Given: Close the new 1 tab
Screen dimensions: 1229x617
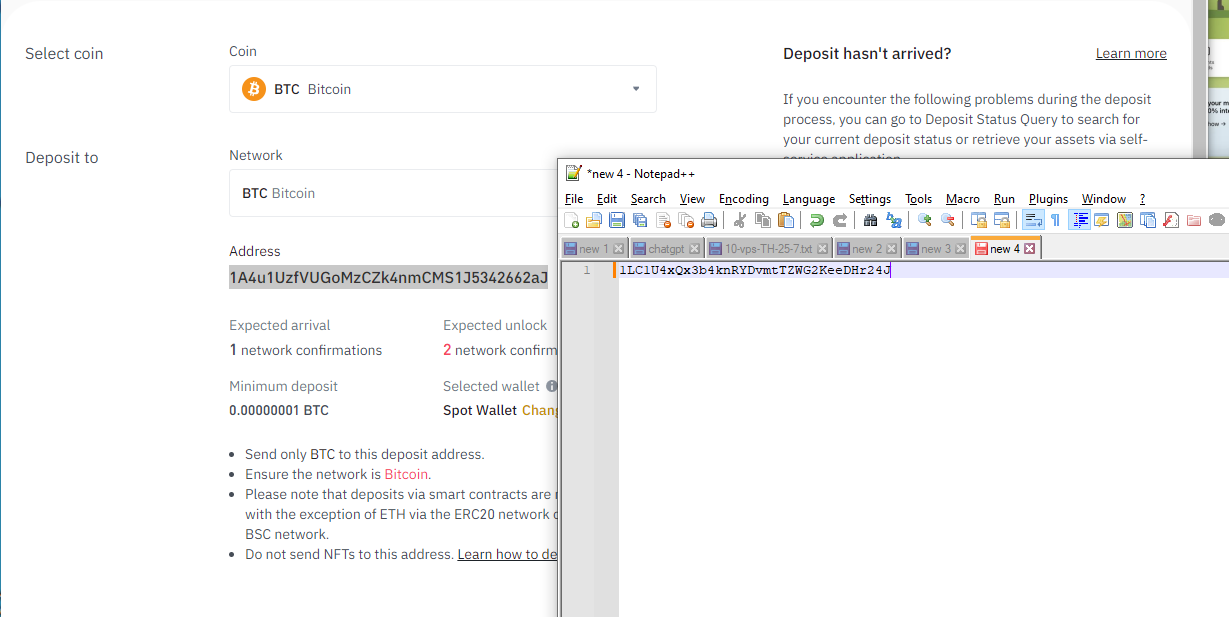Looking at the screenshot, I should click(x=618, y=249).
